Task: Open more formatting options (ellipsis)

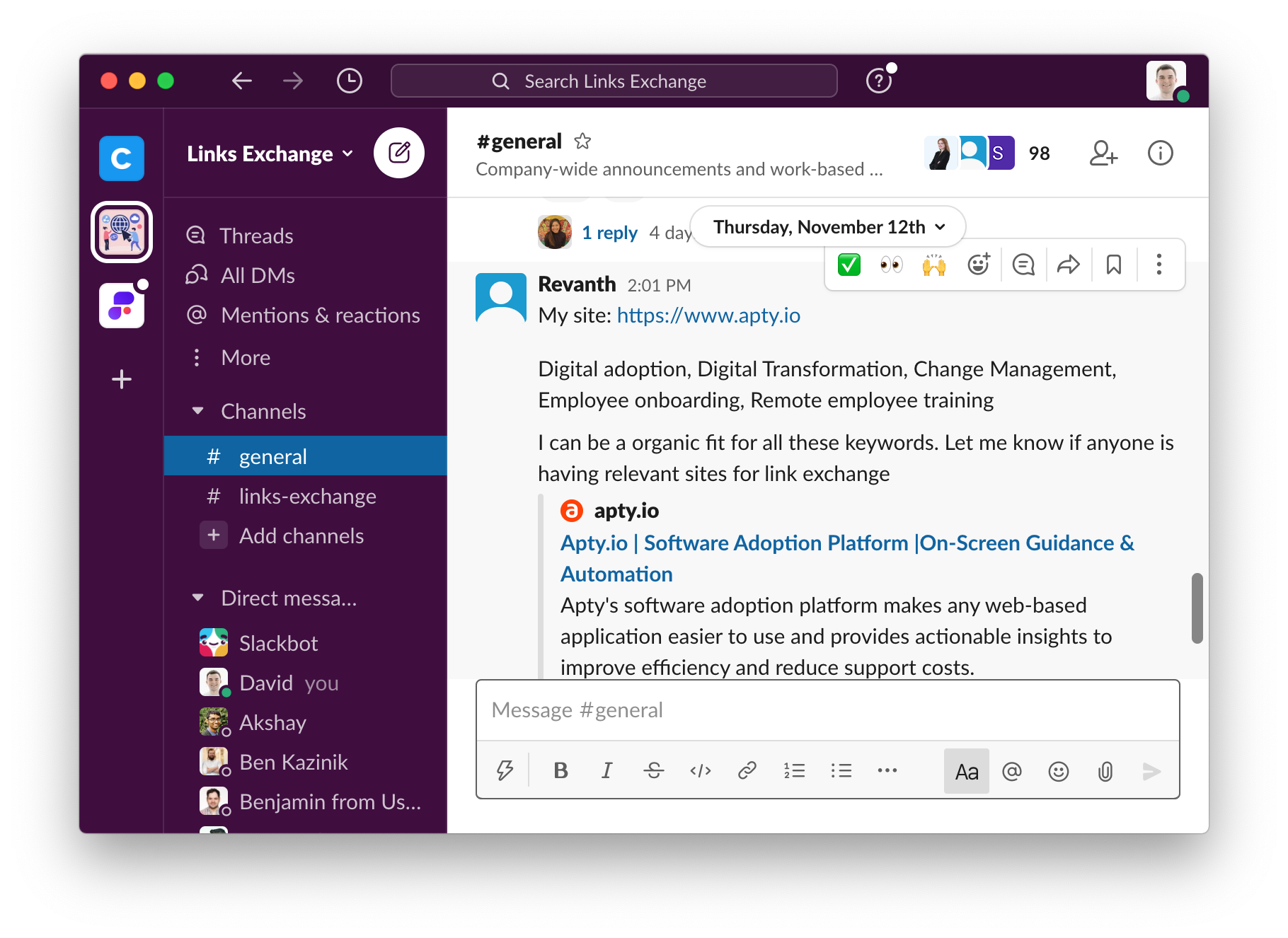Action: pos(887,770)
